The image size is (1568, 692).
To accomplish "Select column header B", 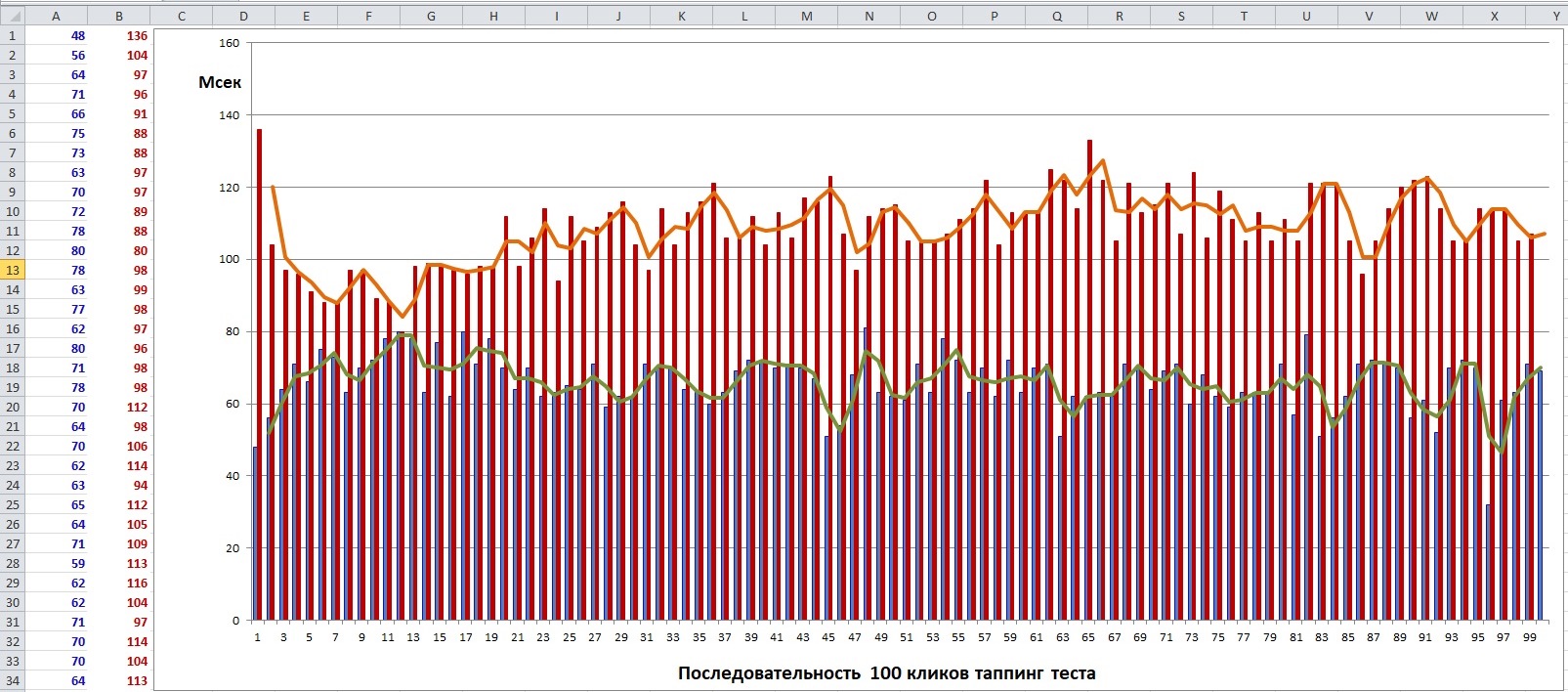I will click(119, 17).
